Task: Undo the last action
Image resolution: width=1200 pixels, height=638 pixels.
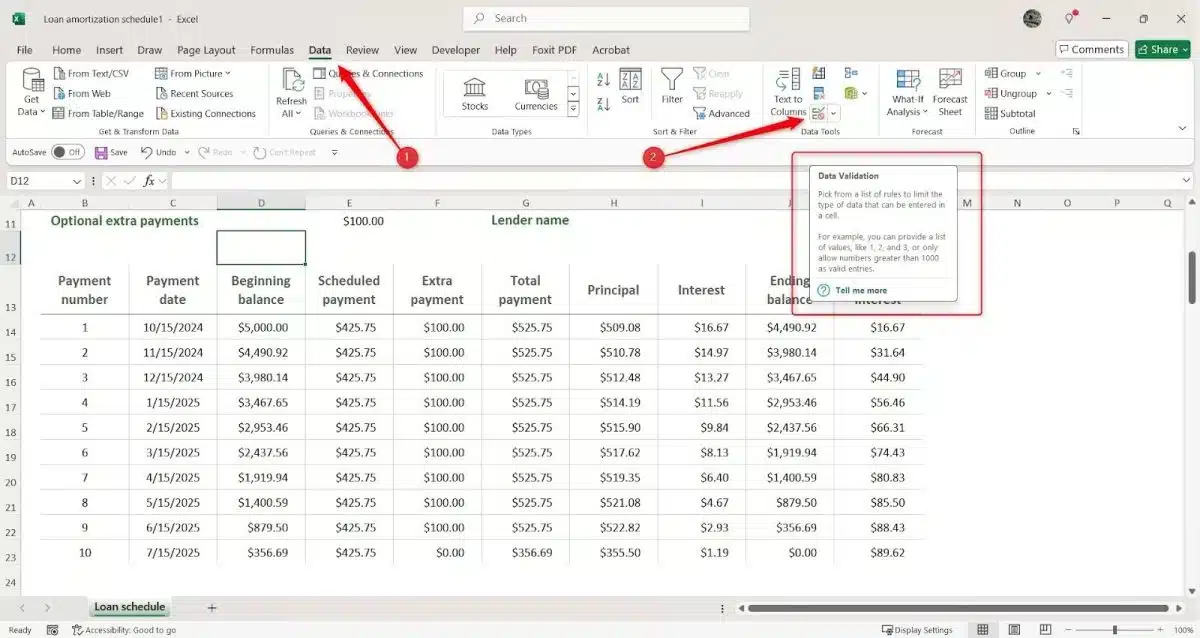Action: click(157, 152)
